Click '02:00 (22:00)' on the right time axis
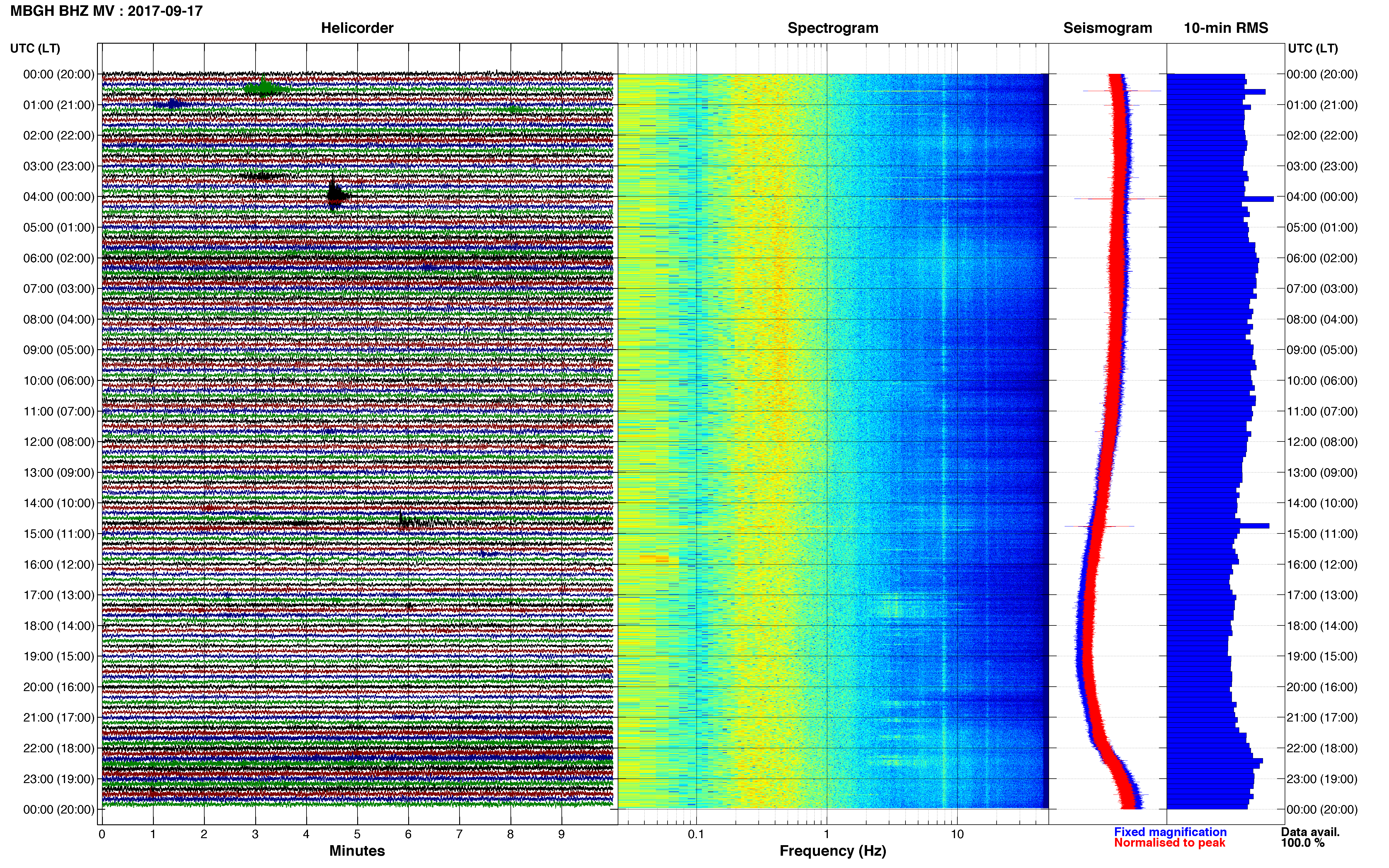 click(1322, 135)
